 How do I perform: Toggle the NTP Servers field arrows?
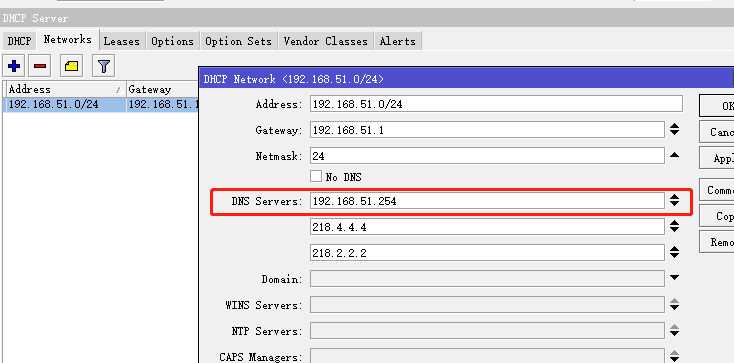click(x=674, y=331)
